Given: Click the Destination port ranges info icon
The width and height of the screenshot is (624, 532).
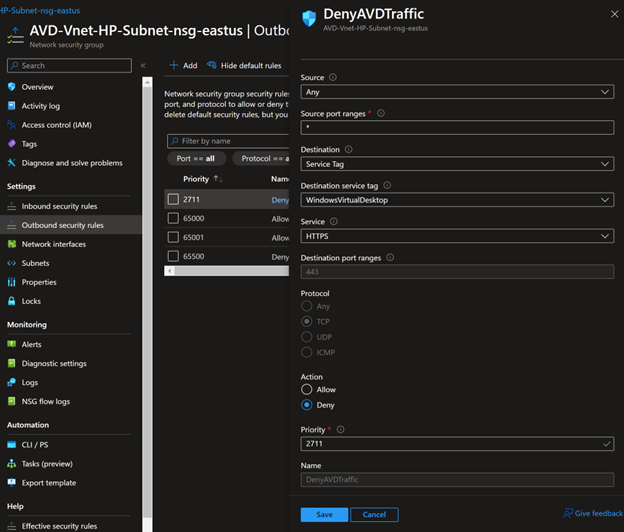Looking at the screenshot, I should click(x=390, y=257).
